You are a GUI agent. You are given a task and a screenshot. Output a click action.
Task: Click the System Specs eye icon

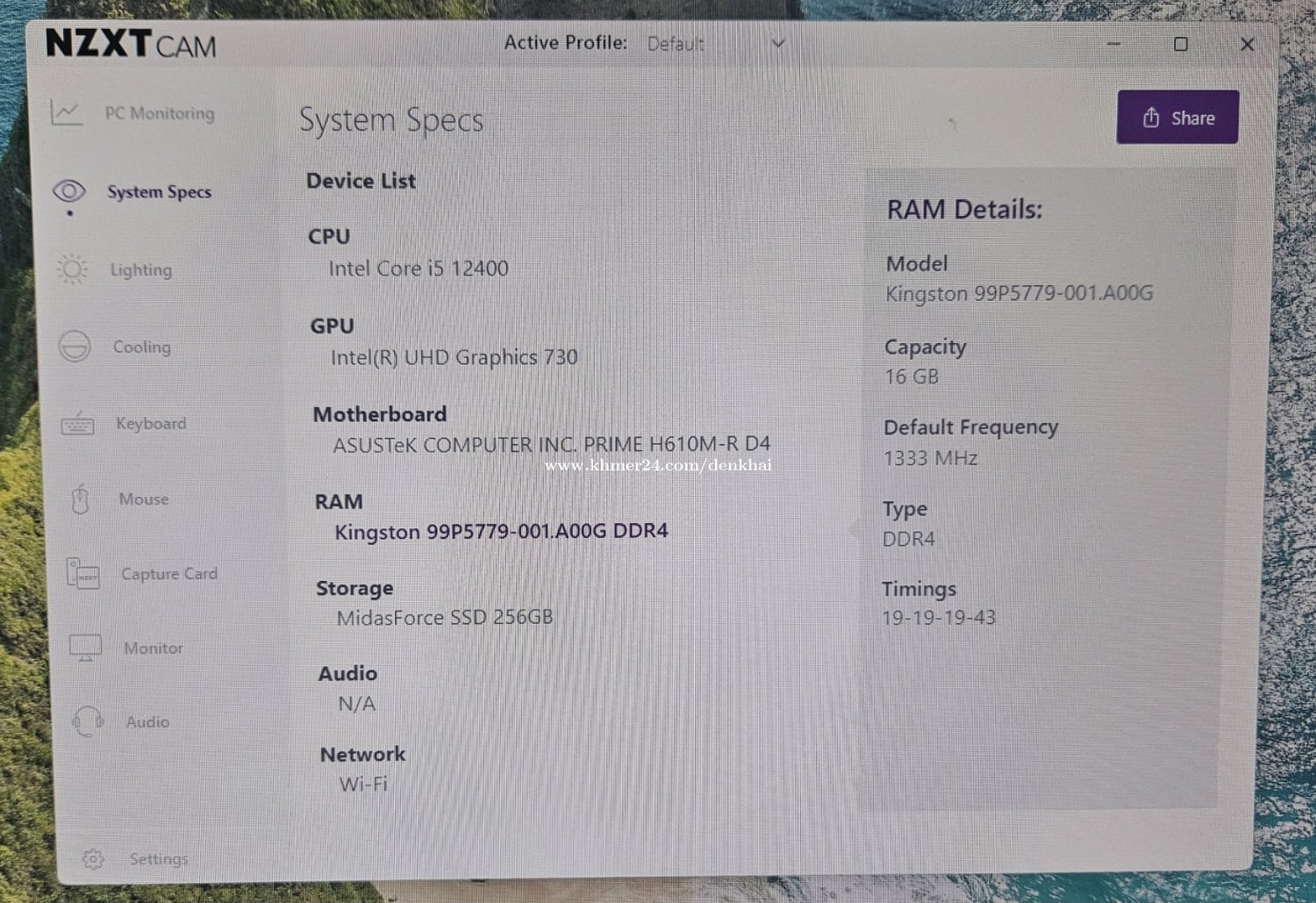(x=69, y=190)
